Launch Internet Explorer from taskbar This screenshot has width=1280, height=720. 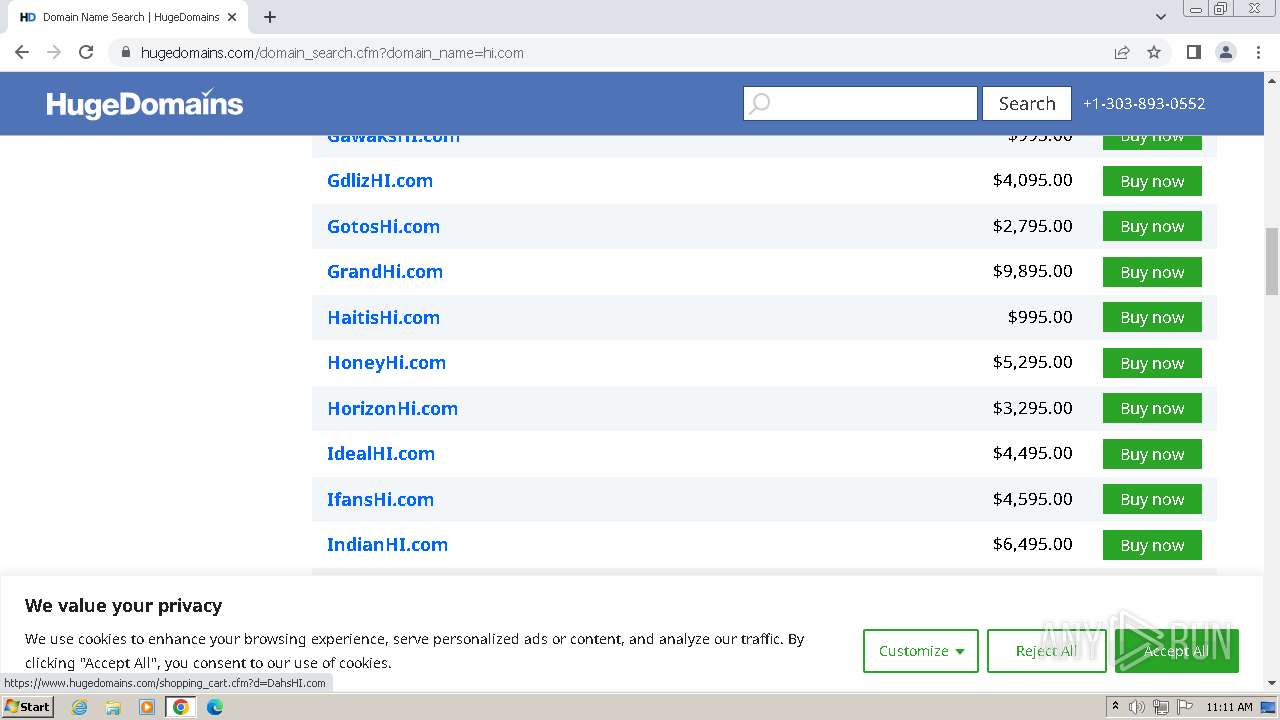tap(80, 707)
